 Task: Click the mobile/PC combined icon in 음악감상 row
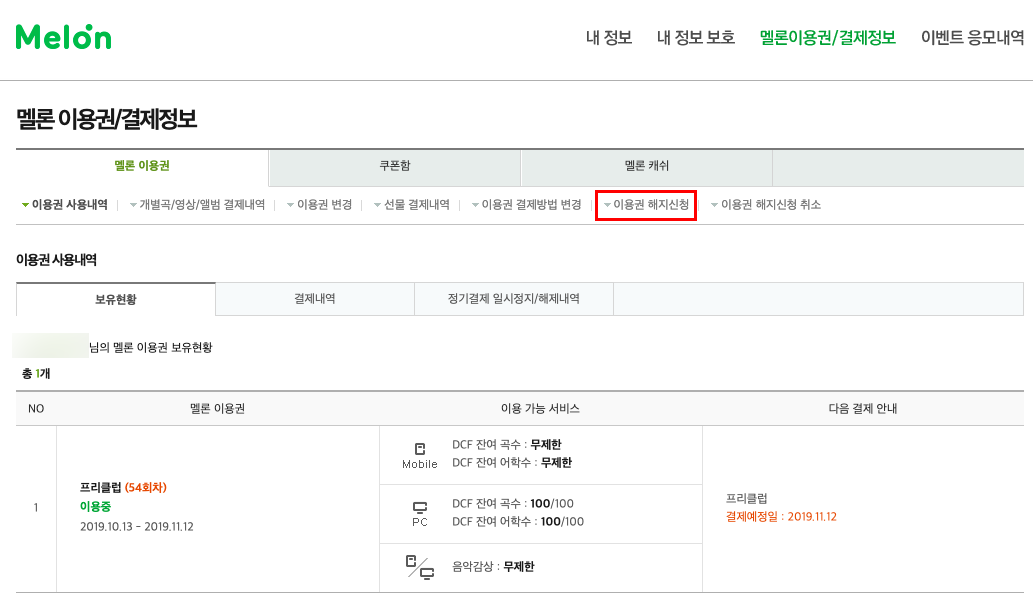pos(420,567)
